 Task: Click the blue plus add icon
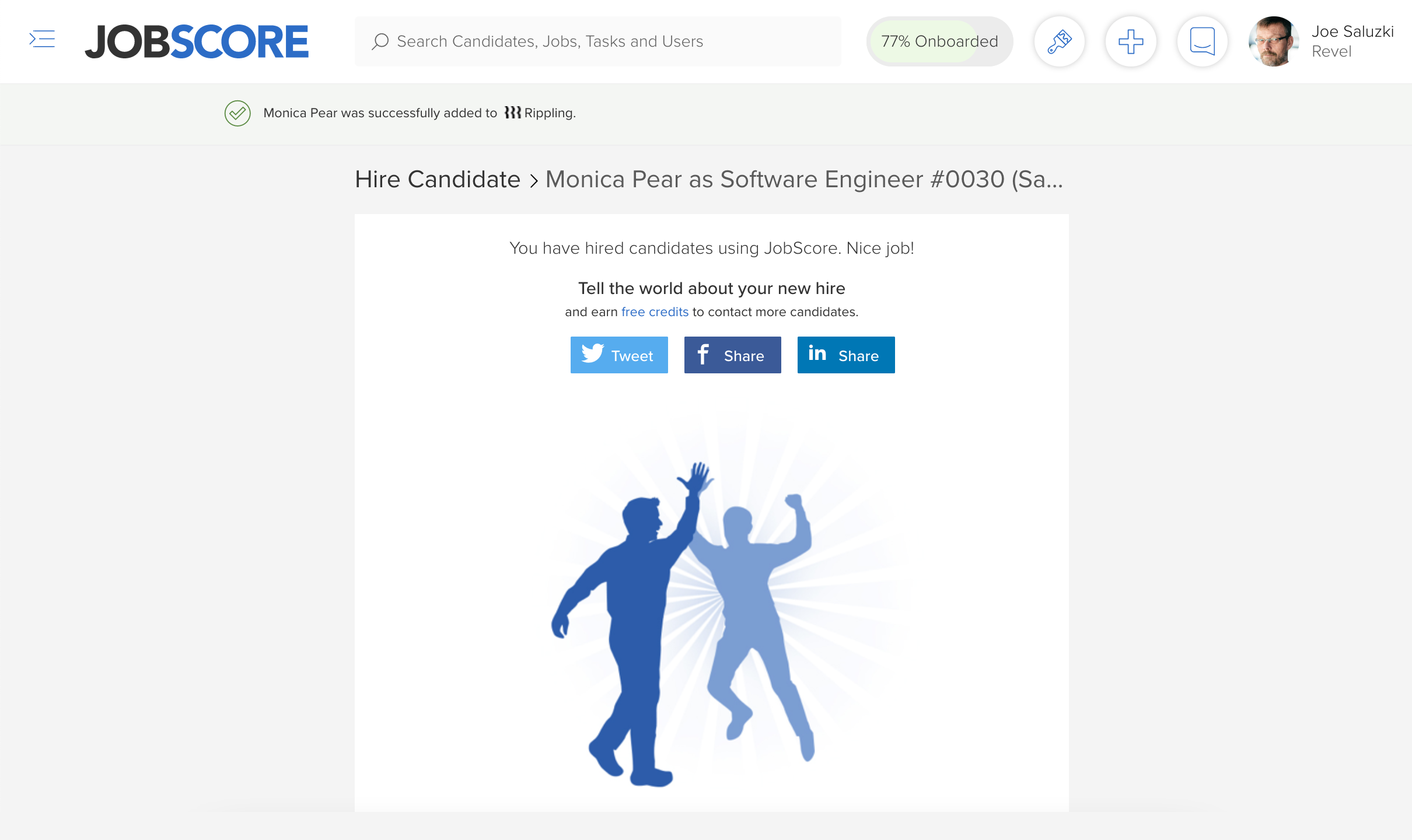tap(1130, 41)
